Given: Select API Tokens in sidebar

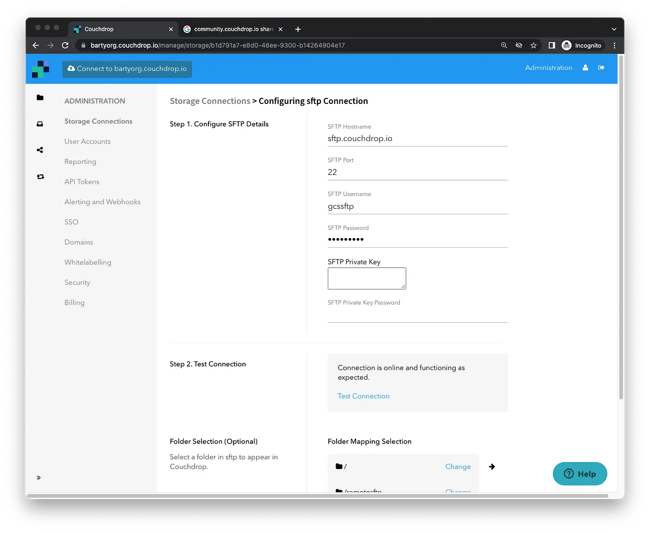Looking at the screenshot, I should (x=82, y=182).
